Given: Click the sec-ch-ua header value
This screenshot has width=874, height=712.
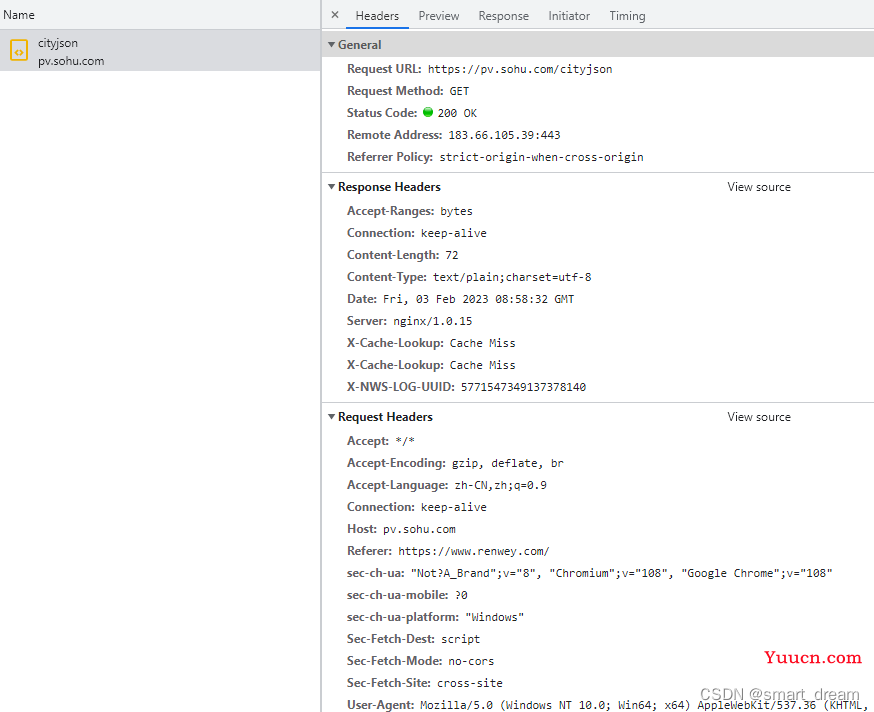Looking at the screenshot, I should click(x=621, y=573).
